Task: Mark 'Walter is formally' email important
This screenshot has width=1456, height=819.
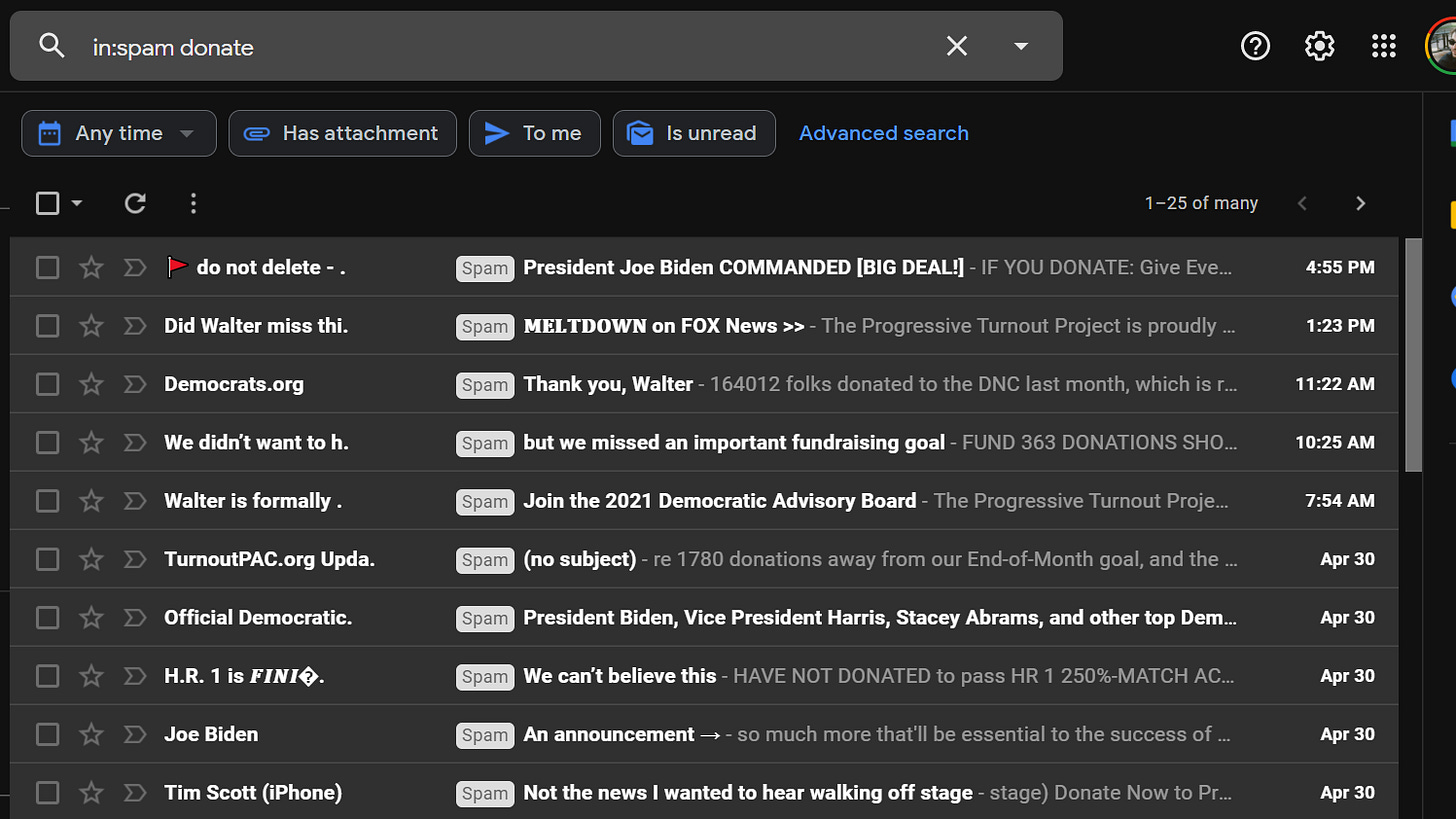Action: 134,500
